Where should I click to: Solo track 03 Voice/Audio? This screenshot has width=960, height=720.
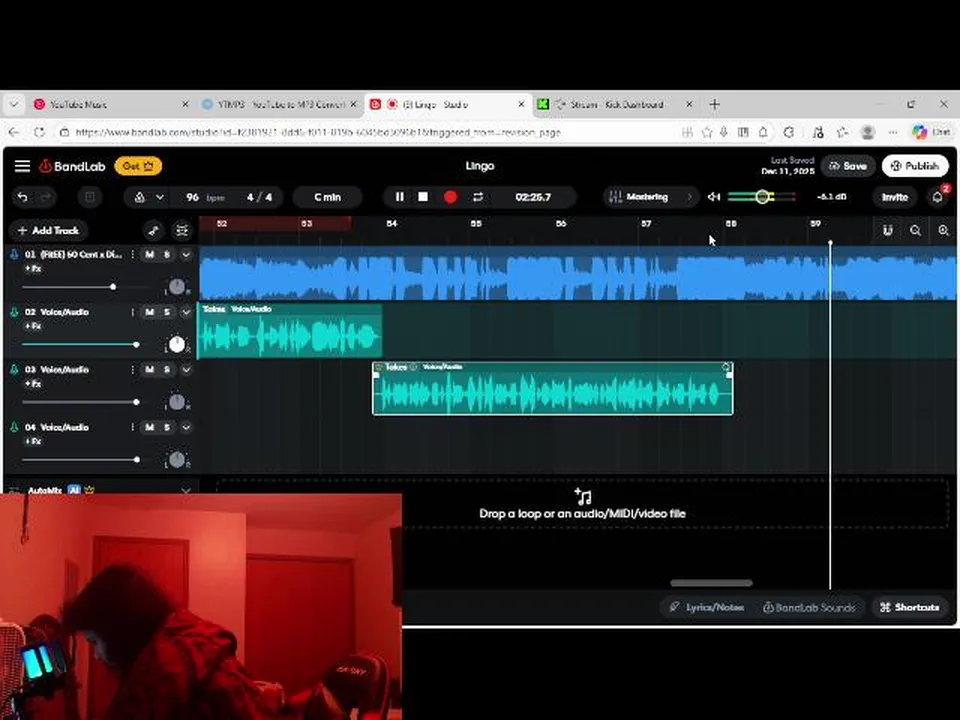[167, 370]
